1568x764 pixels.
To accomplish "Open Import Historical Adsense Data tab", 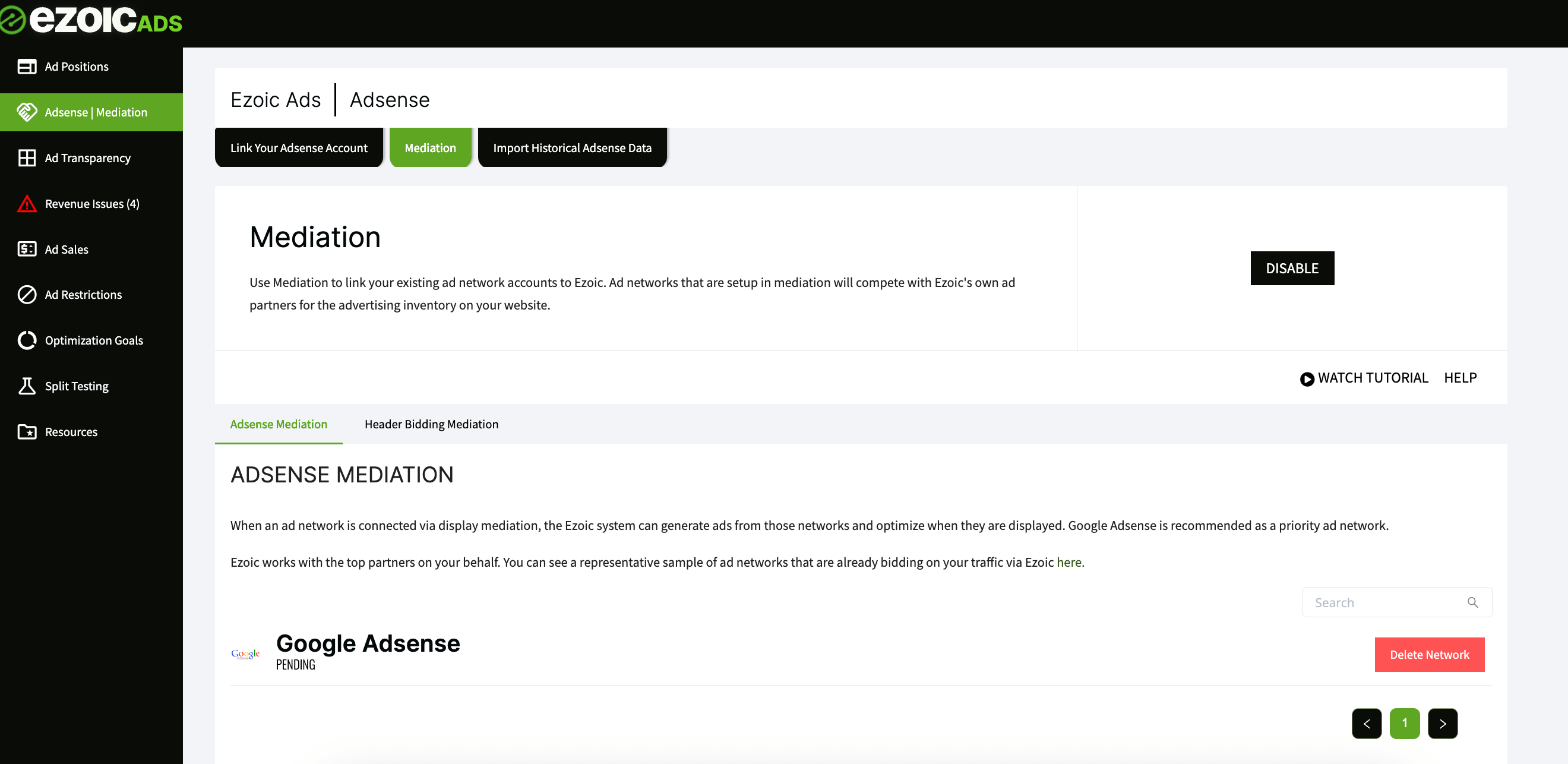I will tap(571, 147).
